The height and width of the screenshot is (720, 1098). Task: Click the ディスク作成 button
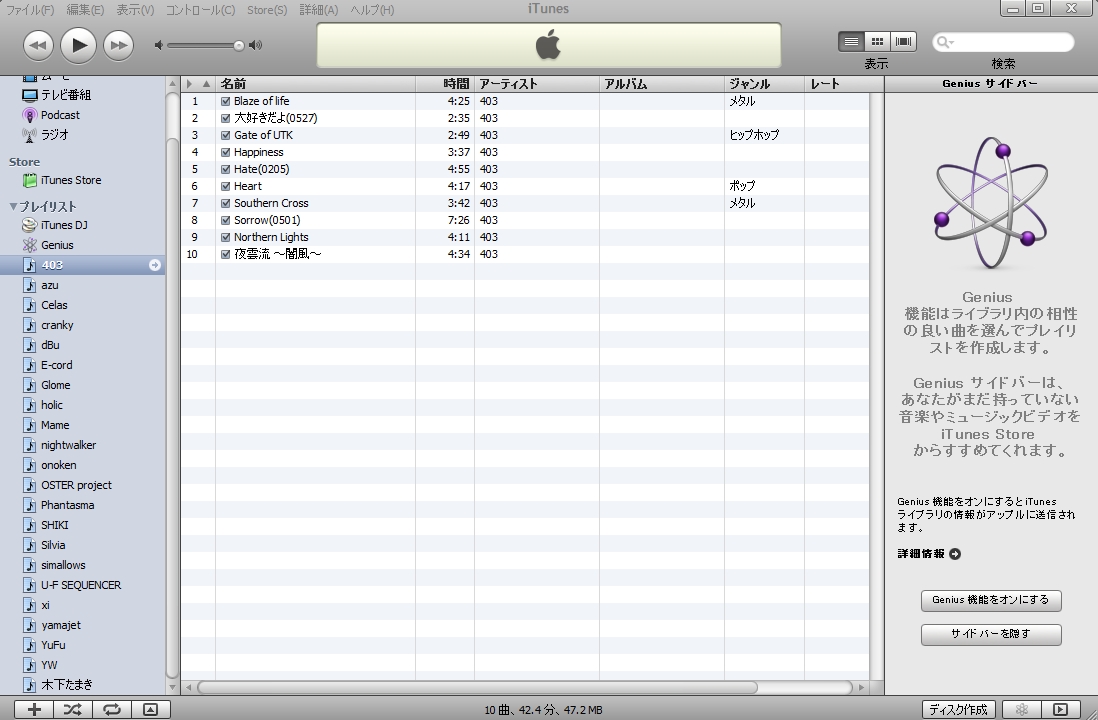coord(958,709)
